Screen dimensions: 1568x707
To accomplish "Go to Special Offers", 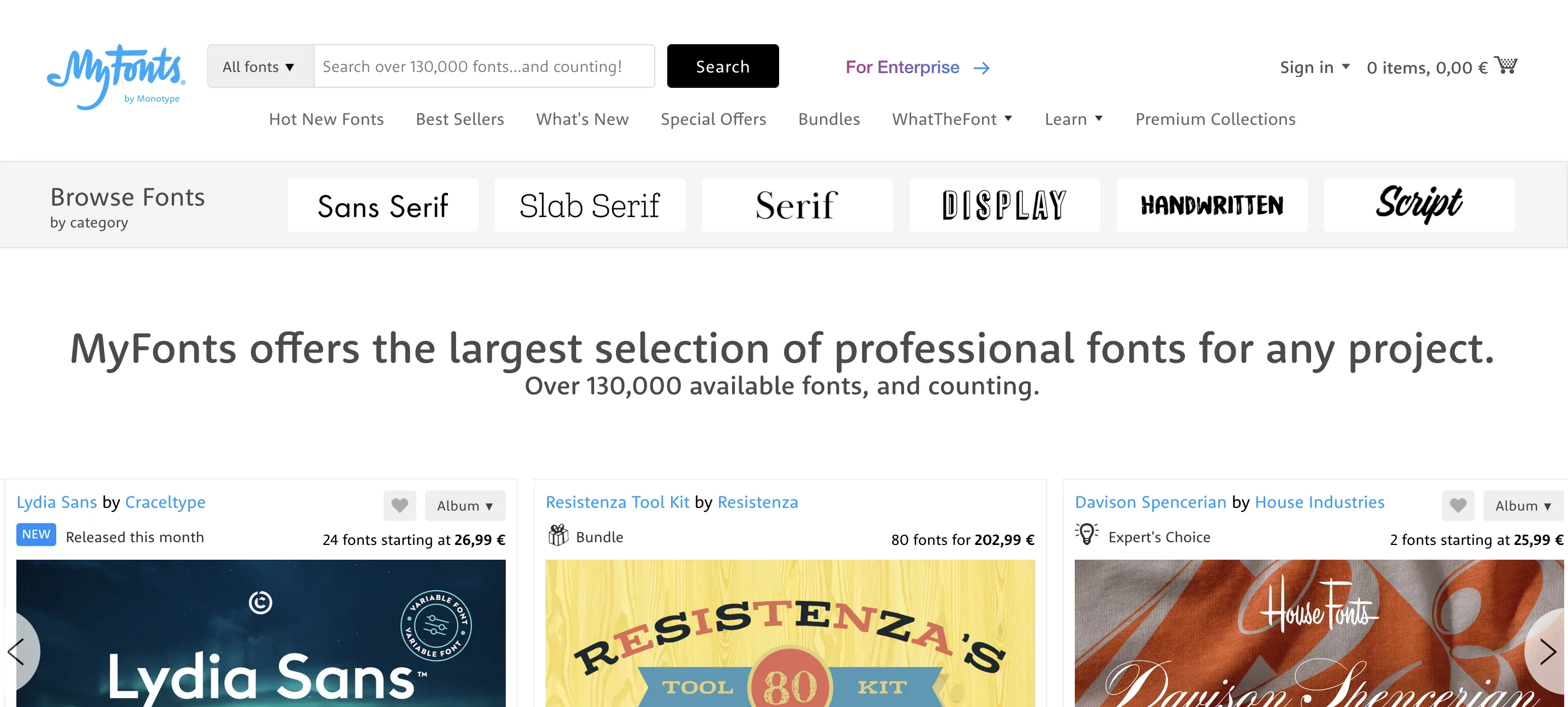I will (713, 119).
